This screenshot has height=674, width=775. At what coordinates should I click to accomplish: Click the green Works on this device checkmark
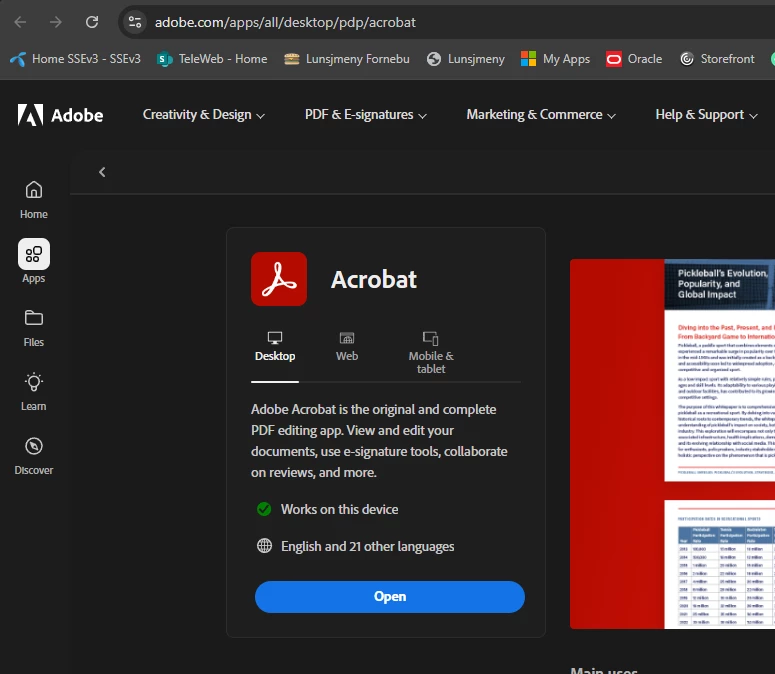pos(264,509)
